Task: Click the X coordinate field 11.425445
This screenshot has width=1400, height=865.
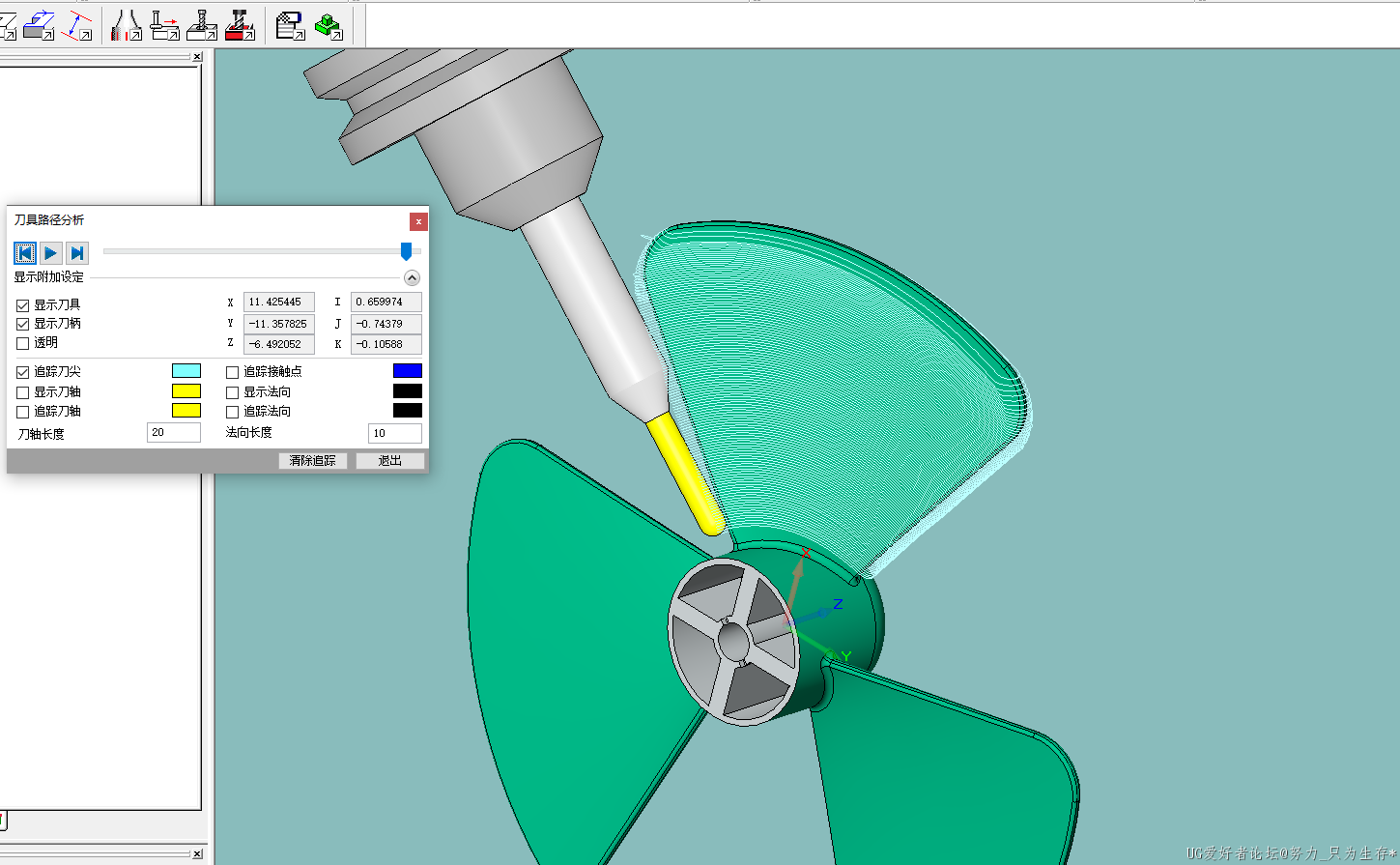Action: click(x=279, y=303)
